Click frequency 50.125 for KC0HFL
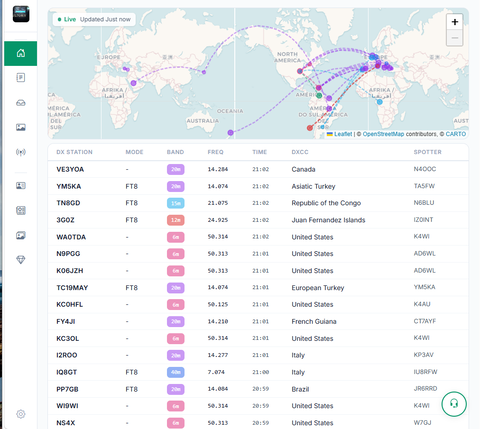480x429 pixels. [218, 304]
